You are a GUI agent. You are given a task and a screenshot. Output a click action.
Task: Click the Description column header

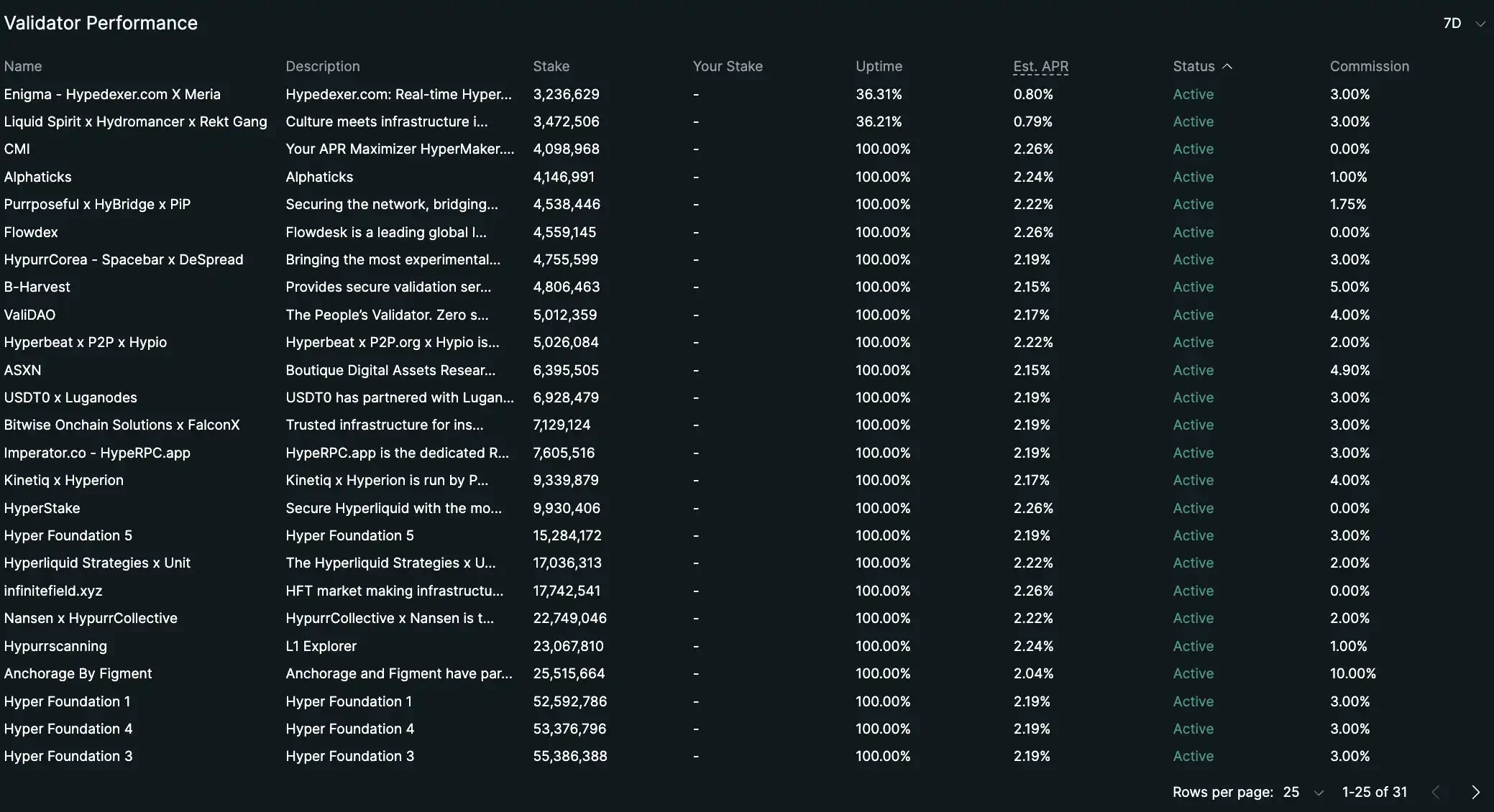(323, 66)
